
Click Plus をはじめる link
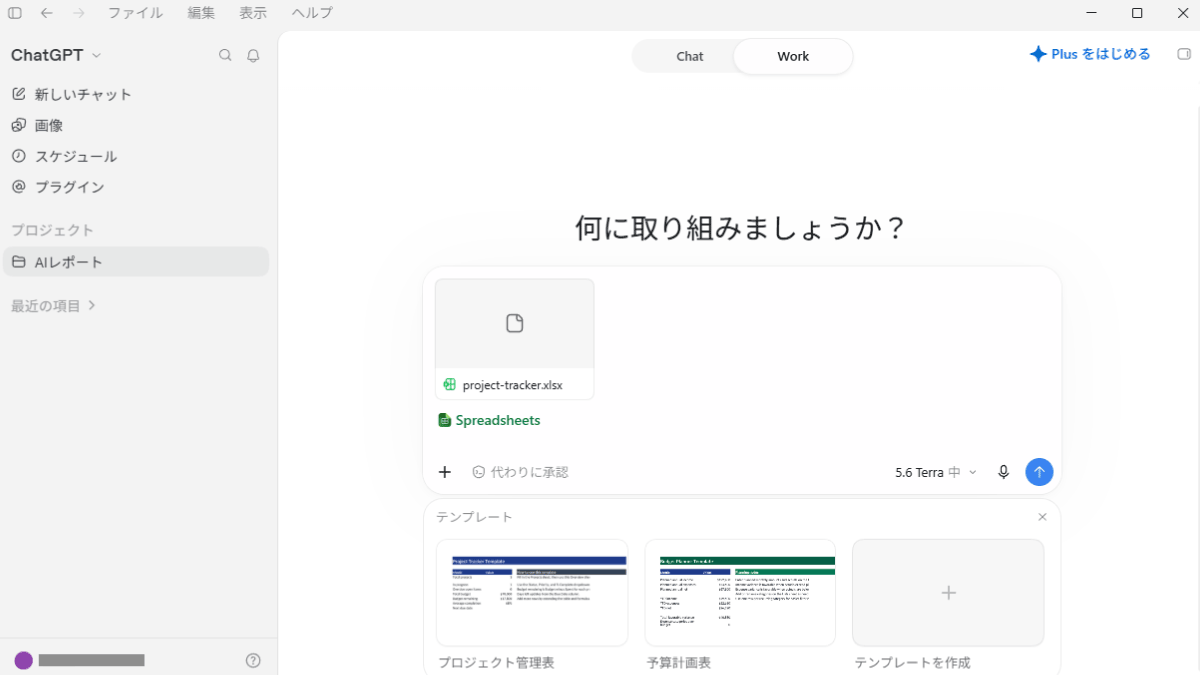(1090, 54)
